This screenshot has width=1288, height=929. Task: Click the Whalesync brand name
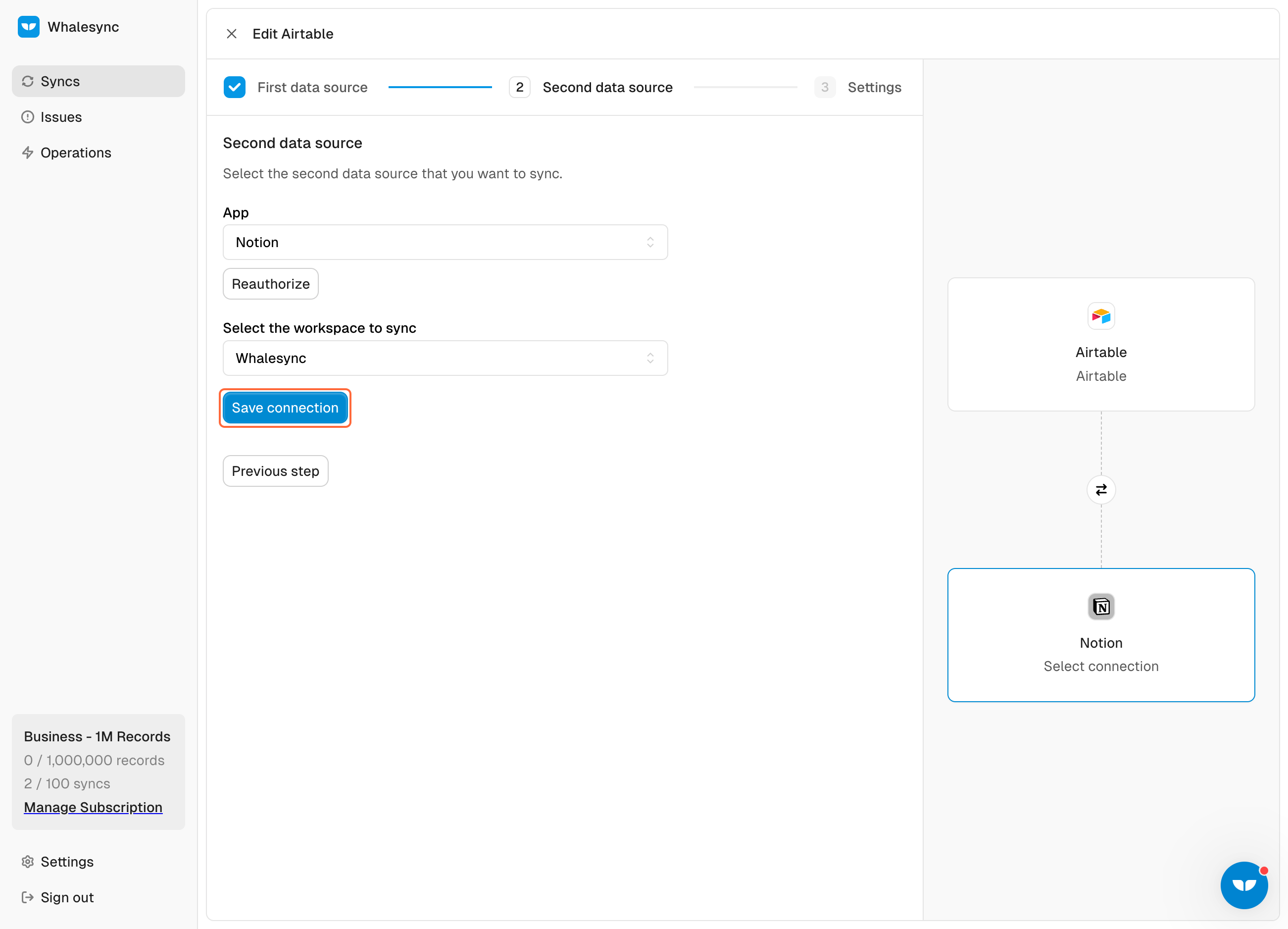click(84, 27)
